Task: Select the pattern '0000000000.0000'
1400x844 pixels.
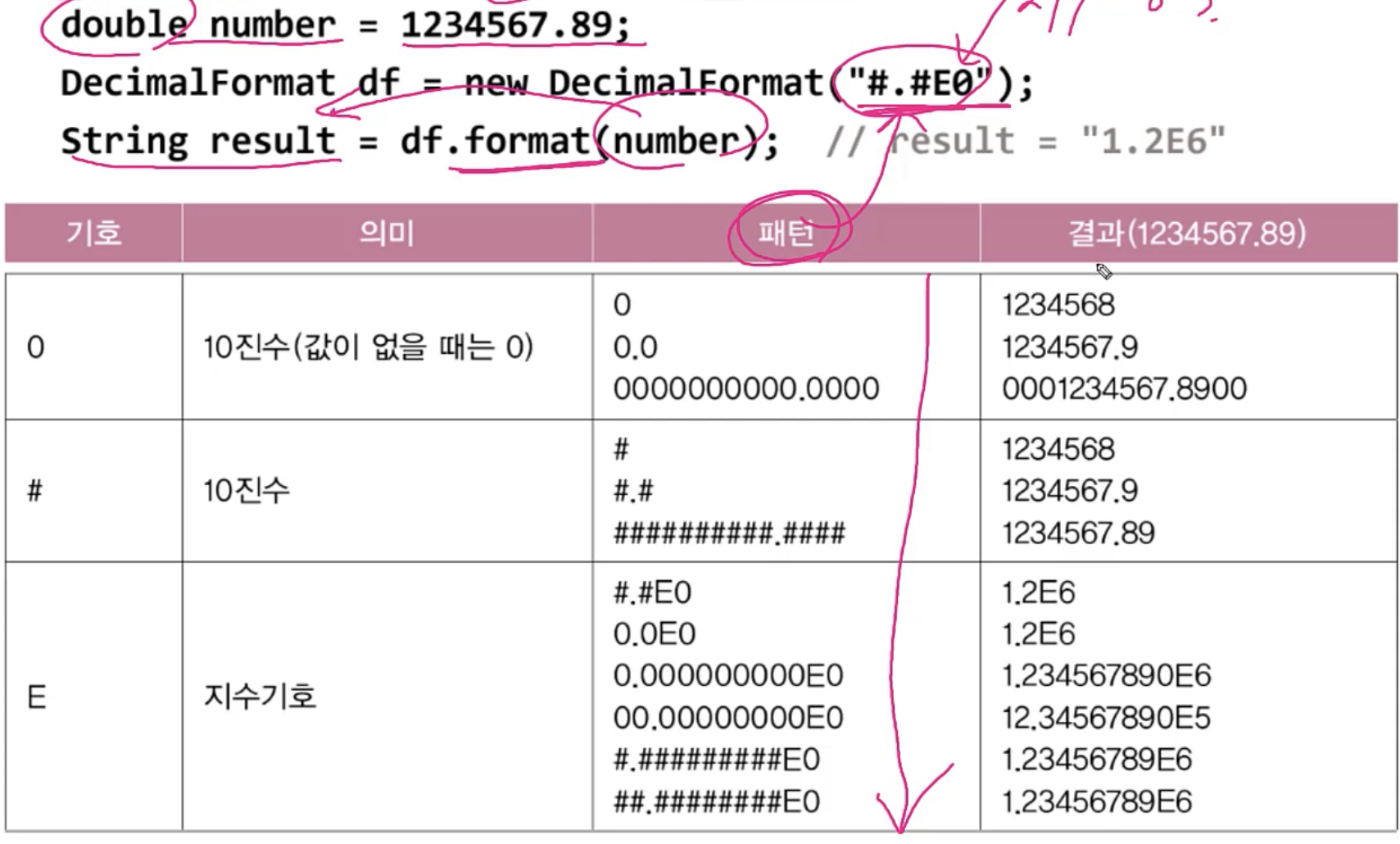Action: coord(746,388)
